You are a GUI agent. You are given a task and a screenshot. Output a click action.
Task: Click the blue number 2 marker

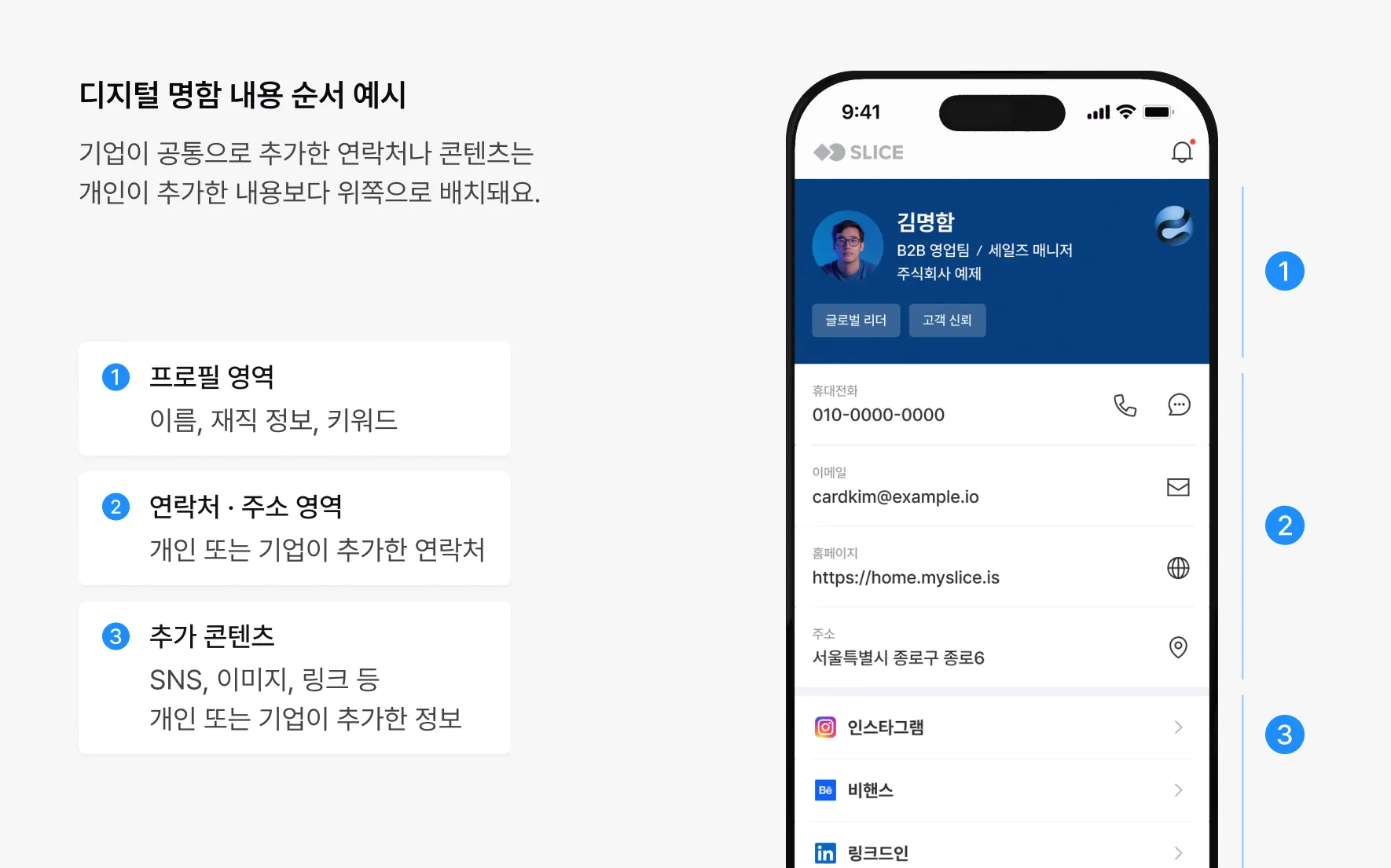(1285, 526)
